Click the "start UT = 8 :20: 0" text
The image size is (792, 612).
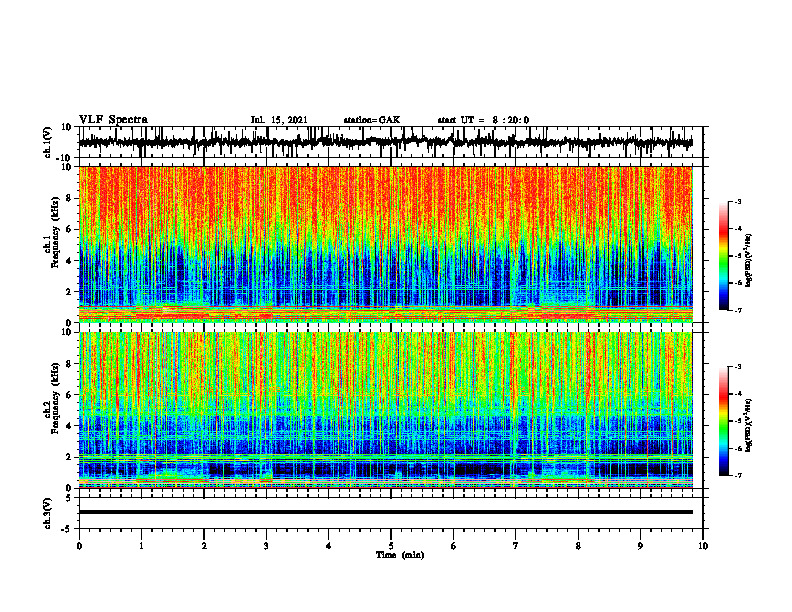[x=483, y=120]
